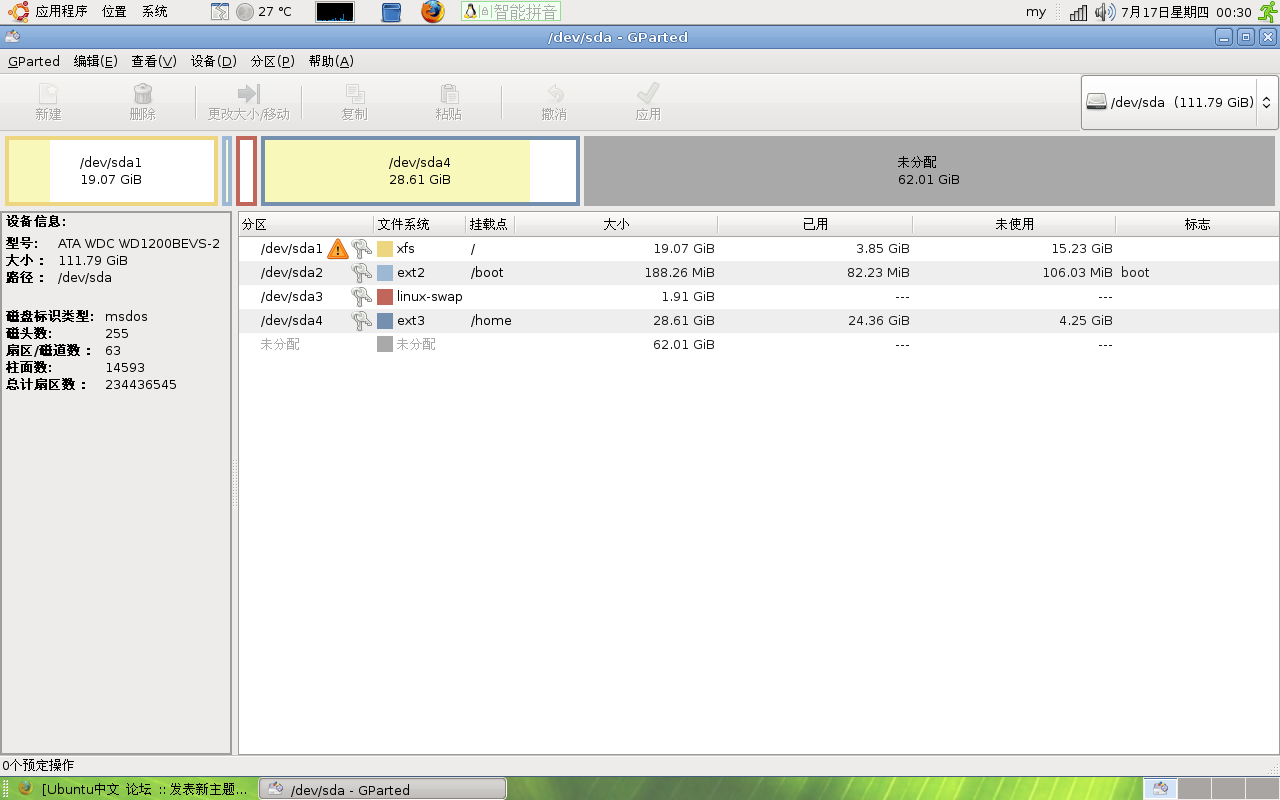
Task: Open the 分区(P) partition menu
Action: [x=272, y=61]
